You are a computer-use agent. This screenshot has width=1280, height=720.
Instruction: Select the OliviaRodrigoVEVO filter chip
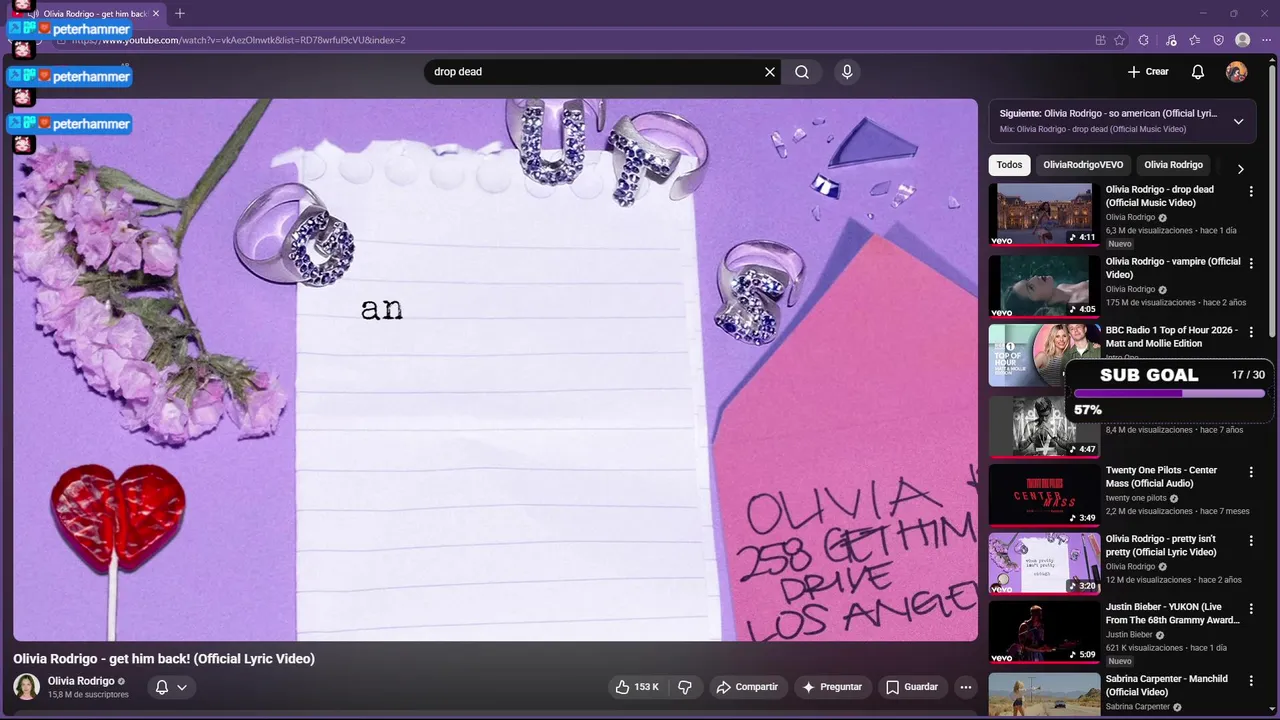coord(1083,165)
